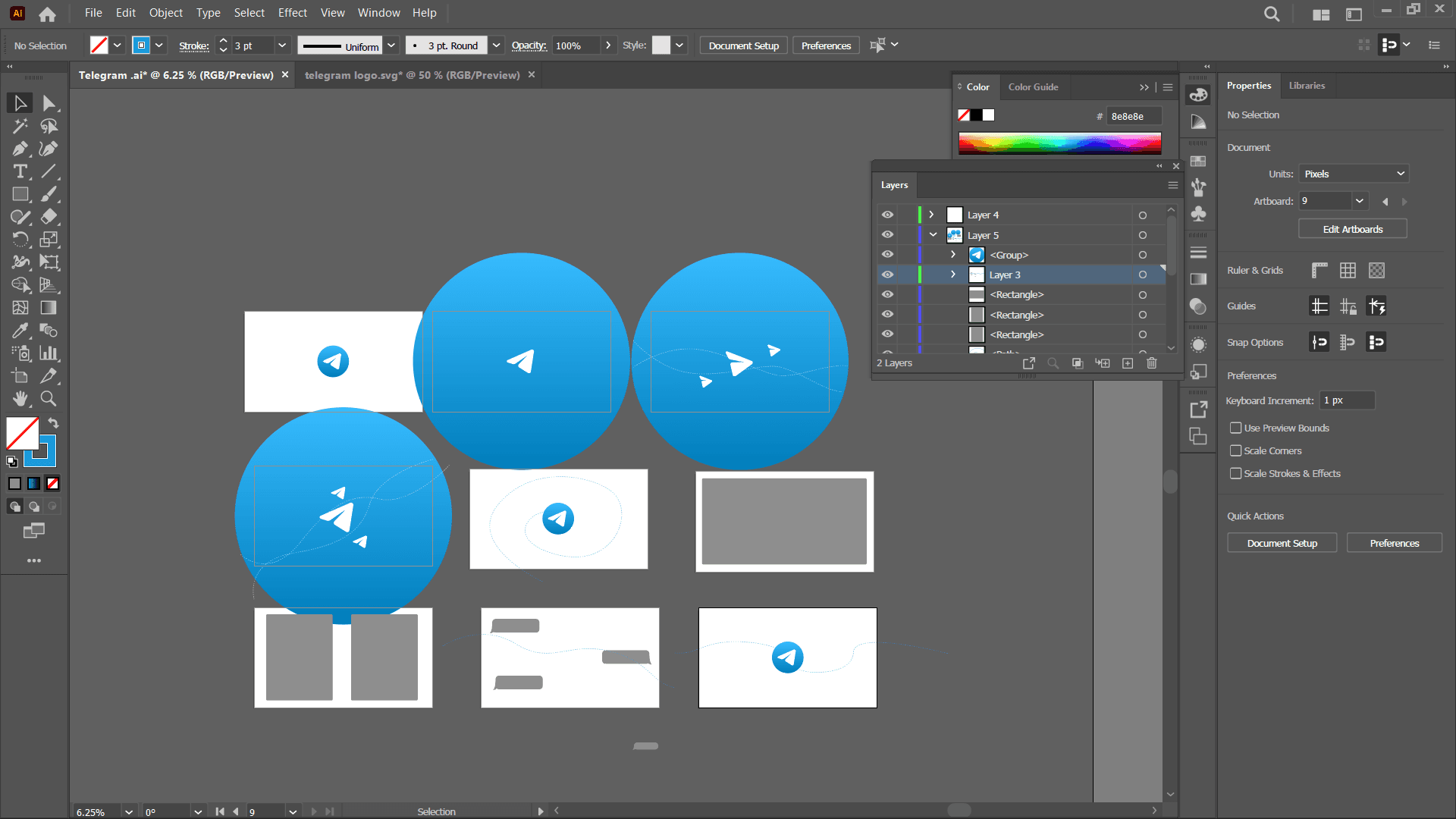This screenshot has width=1456, height=819.
Task: Activate the Zoom tool
Action: tap(49, 399)
